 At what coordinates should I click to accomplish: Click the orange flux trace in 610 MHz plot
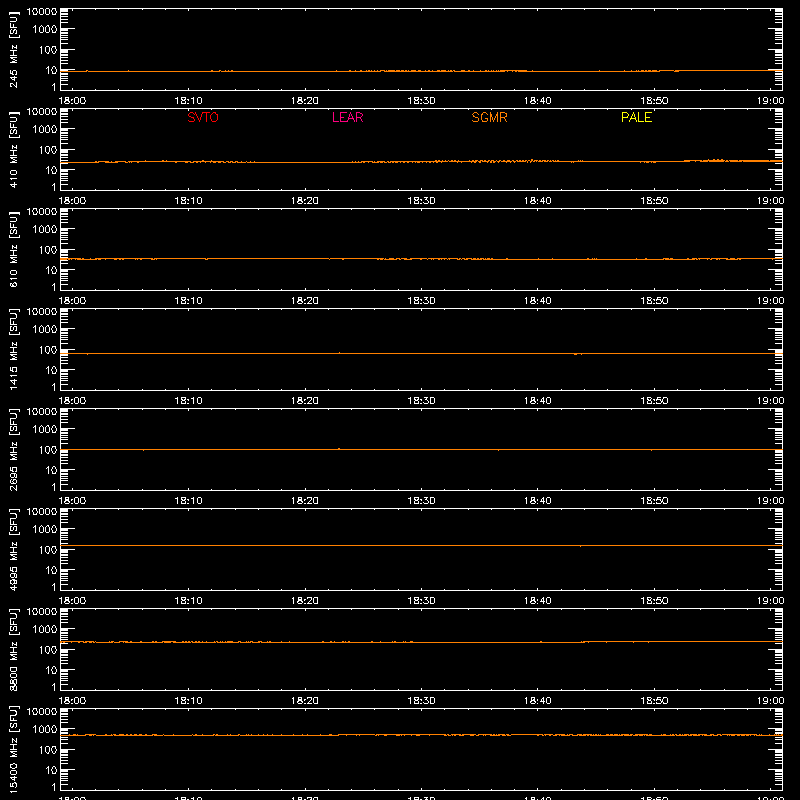pos(421,259)
